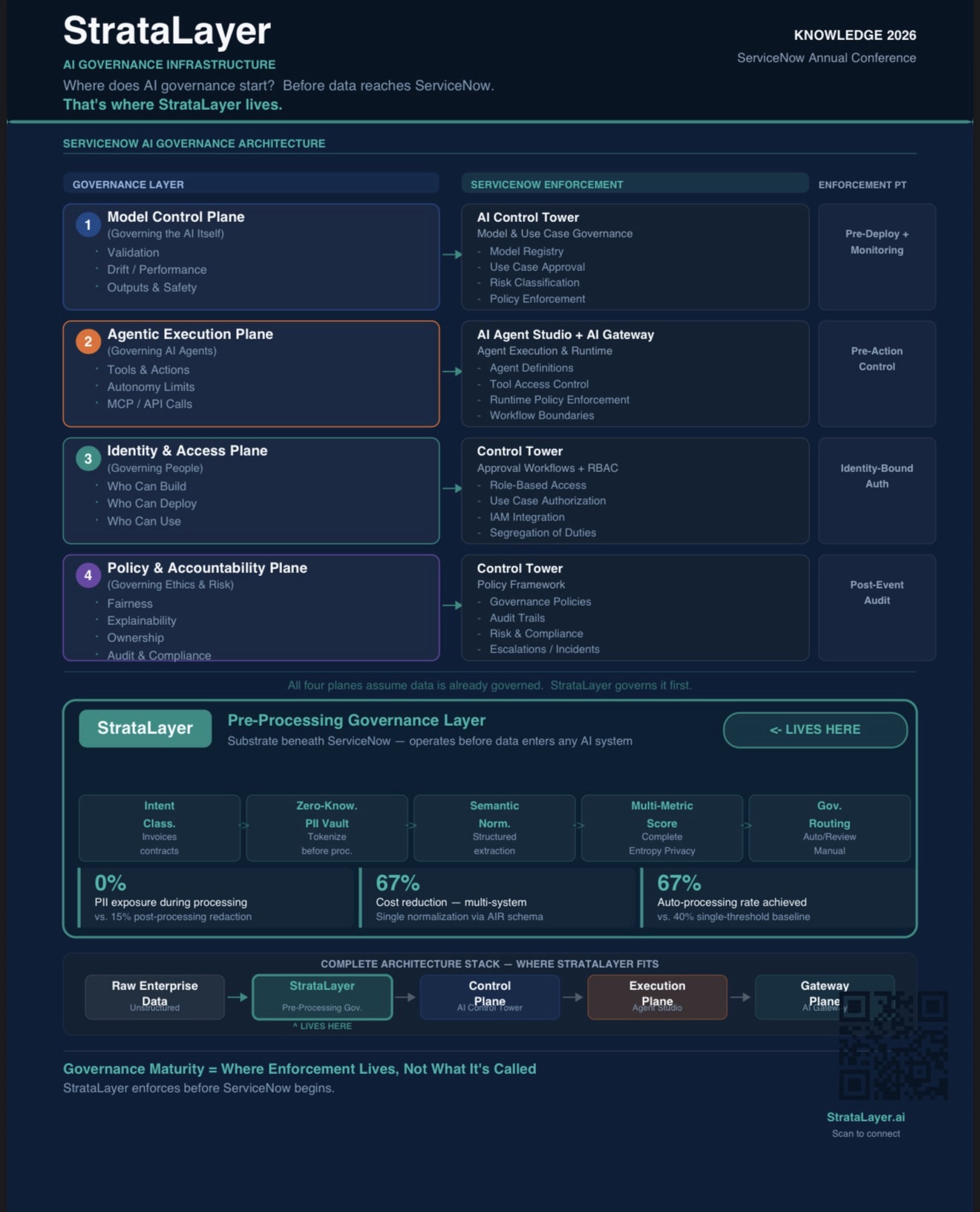Click the Agentic Execution Plane title
The image size is (980, 1212).
(190, 334)
